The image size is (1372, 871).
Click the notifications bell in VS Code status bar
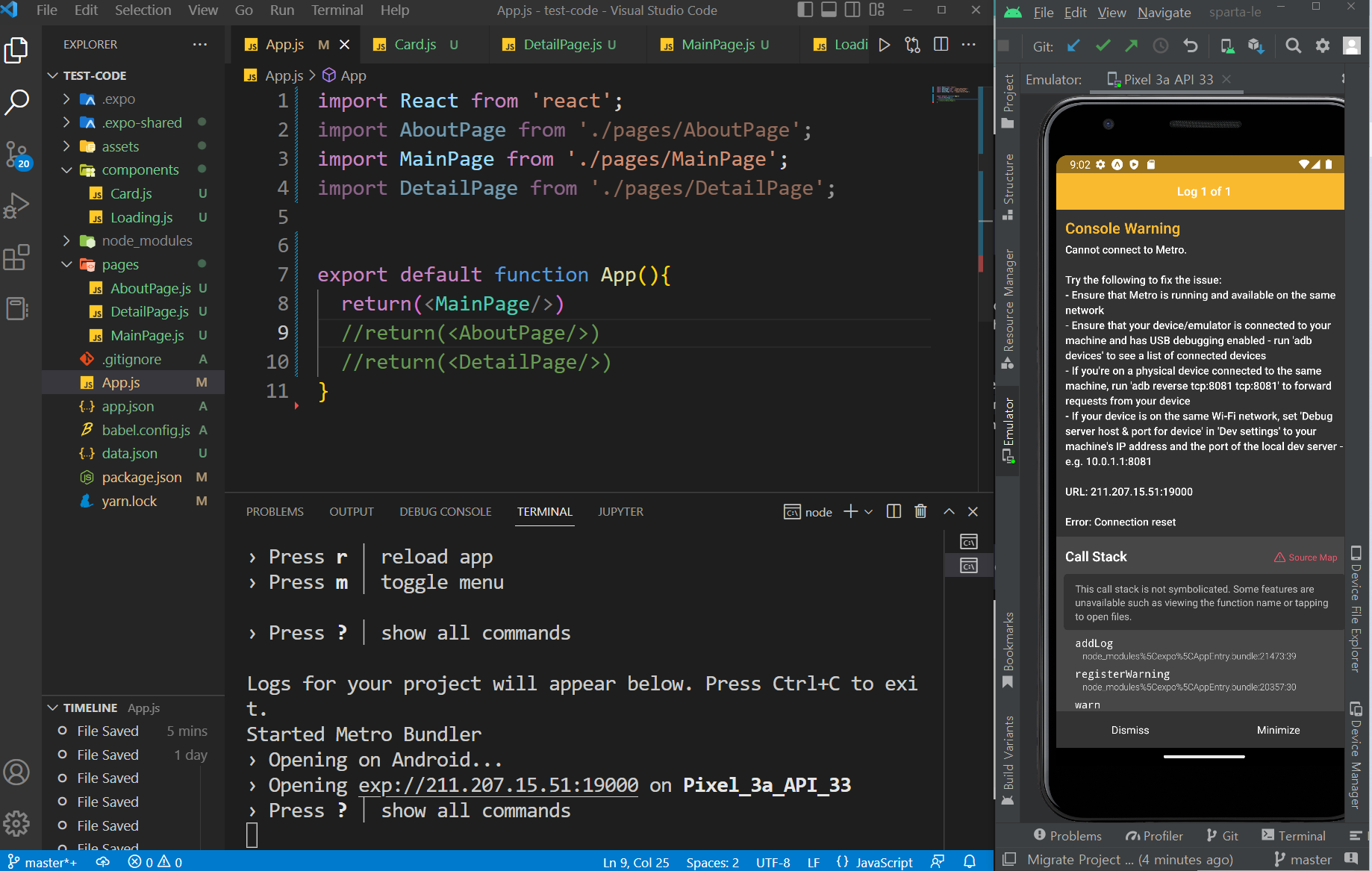[x=970, y=862]
